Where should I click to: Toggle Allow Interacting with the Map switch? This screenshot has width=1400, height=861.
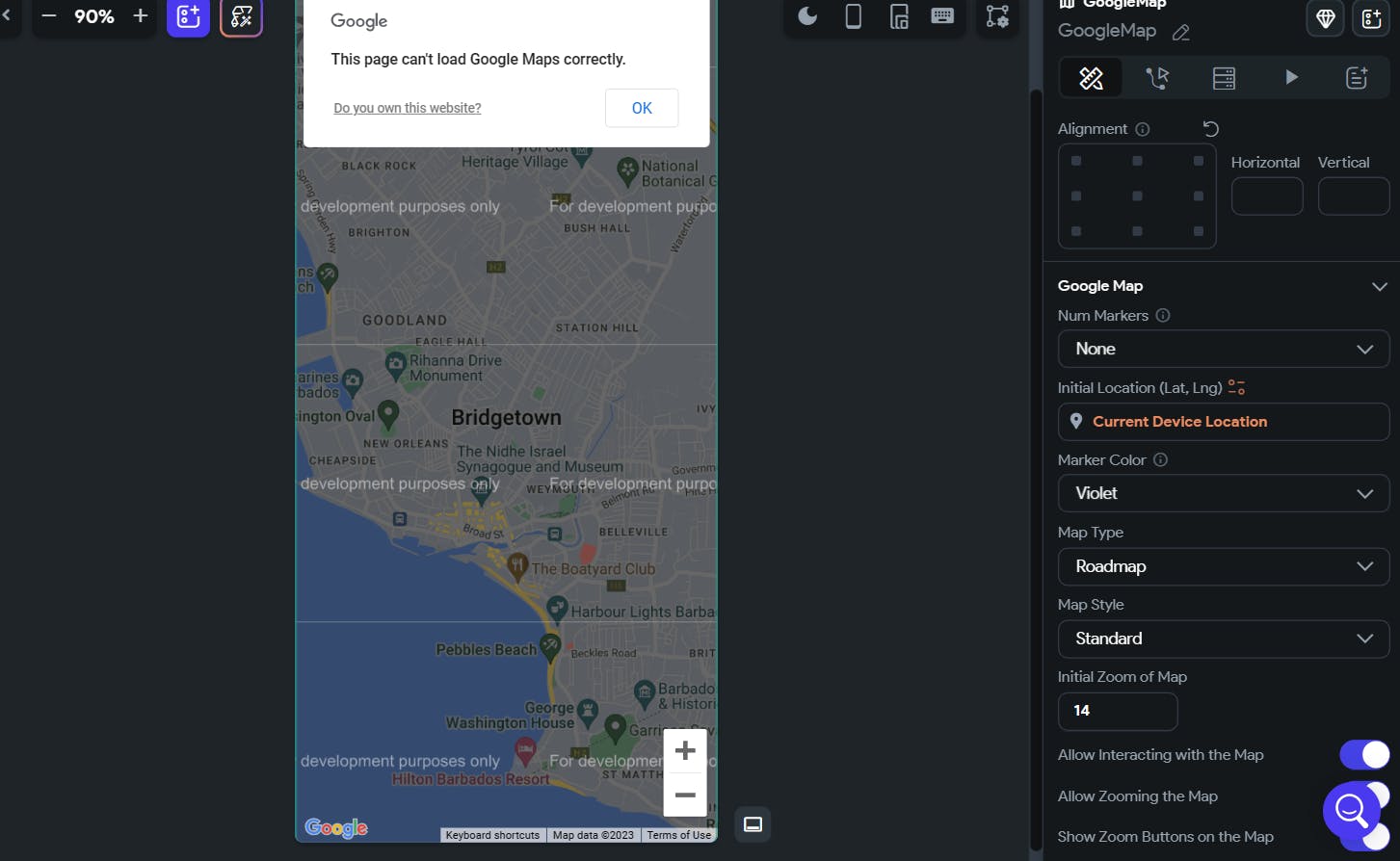1364,754
